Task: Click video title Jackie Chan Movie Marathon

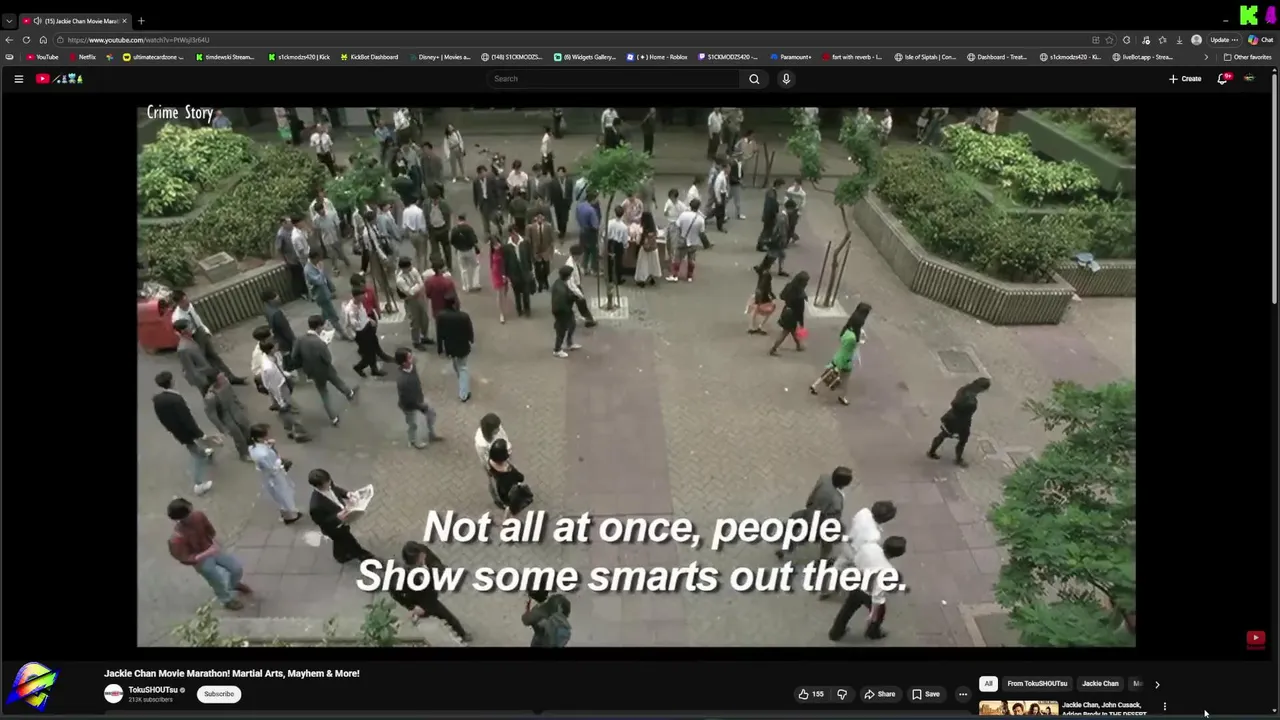Action: click(x=232, y=673)
